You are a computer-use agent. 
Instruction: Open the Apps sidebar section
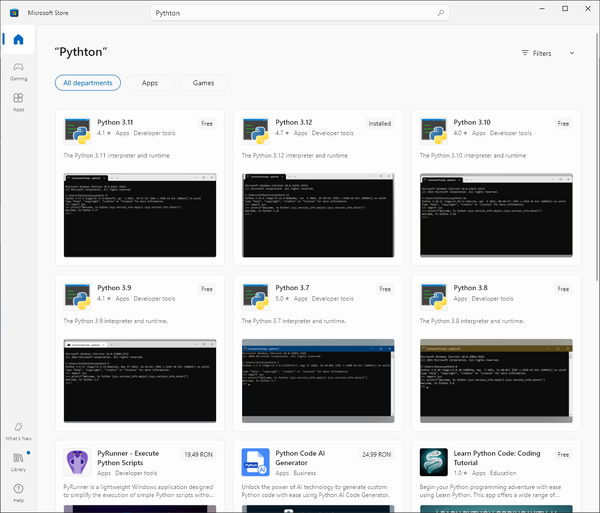click(x=18, y=102)
